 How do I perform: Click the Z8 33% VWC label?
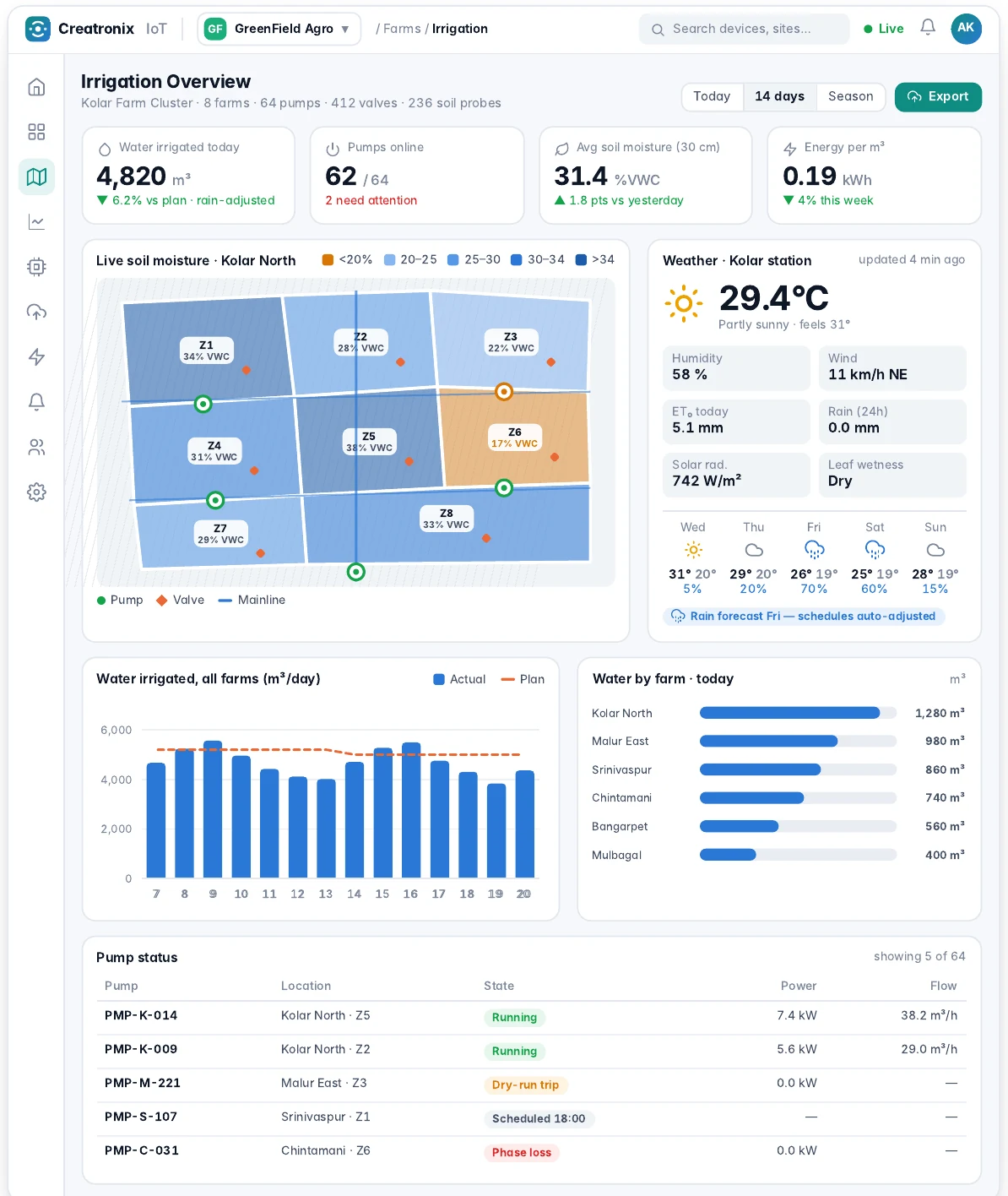(447, 519)
